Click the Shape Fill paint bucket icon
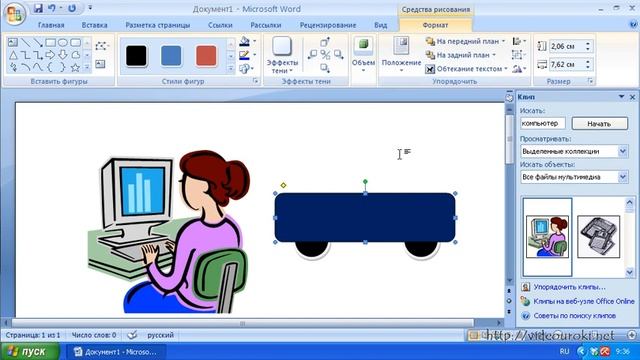 (244, 41)
